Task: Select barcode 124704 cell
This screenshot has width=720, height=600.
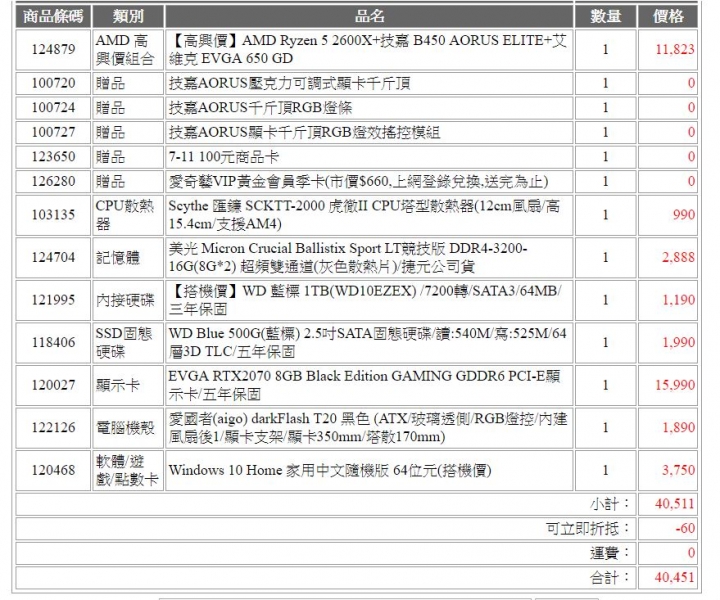Action: point(53,258)
